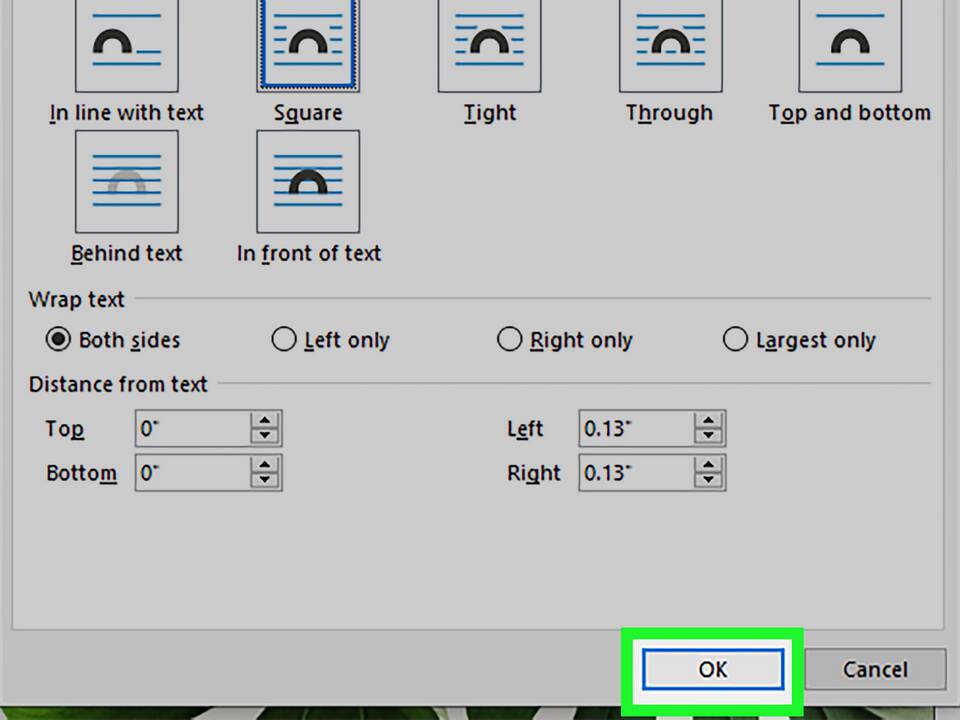This screenshot has width=960, height=720.
Task: Select the Both sides radio button
Action: pyautogui.click(x=58, y=339)
